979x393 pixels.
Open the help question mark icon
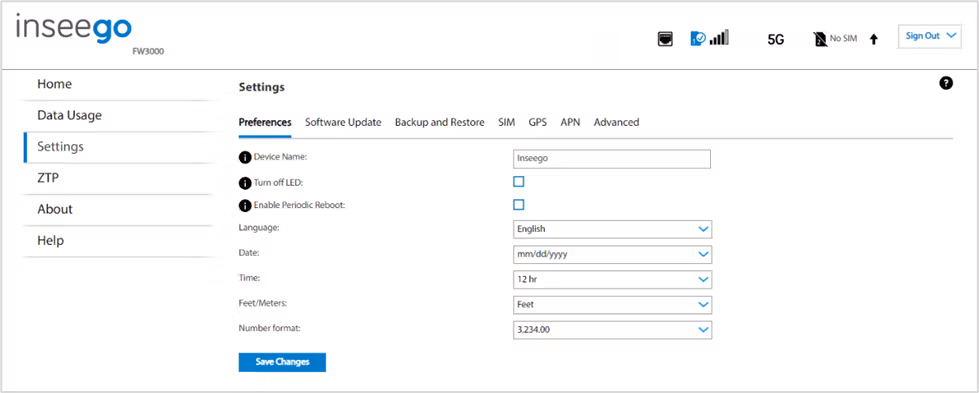tap(946, 83)
